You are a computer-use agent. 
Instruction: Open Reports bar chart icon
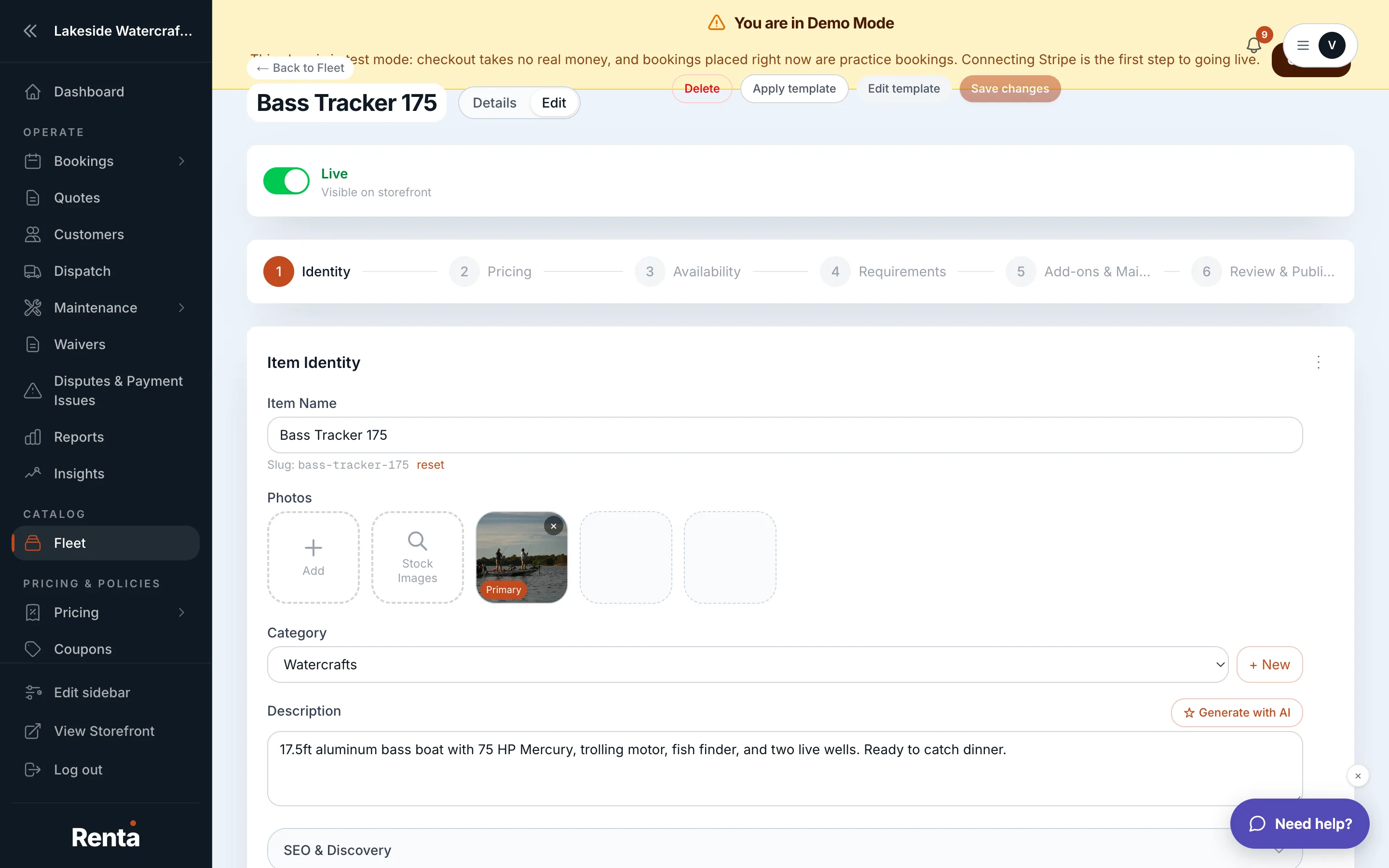(x=33, y=437)
